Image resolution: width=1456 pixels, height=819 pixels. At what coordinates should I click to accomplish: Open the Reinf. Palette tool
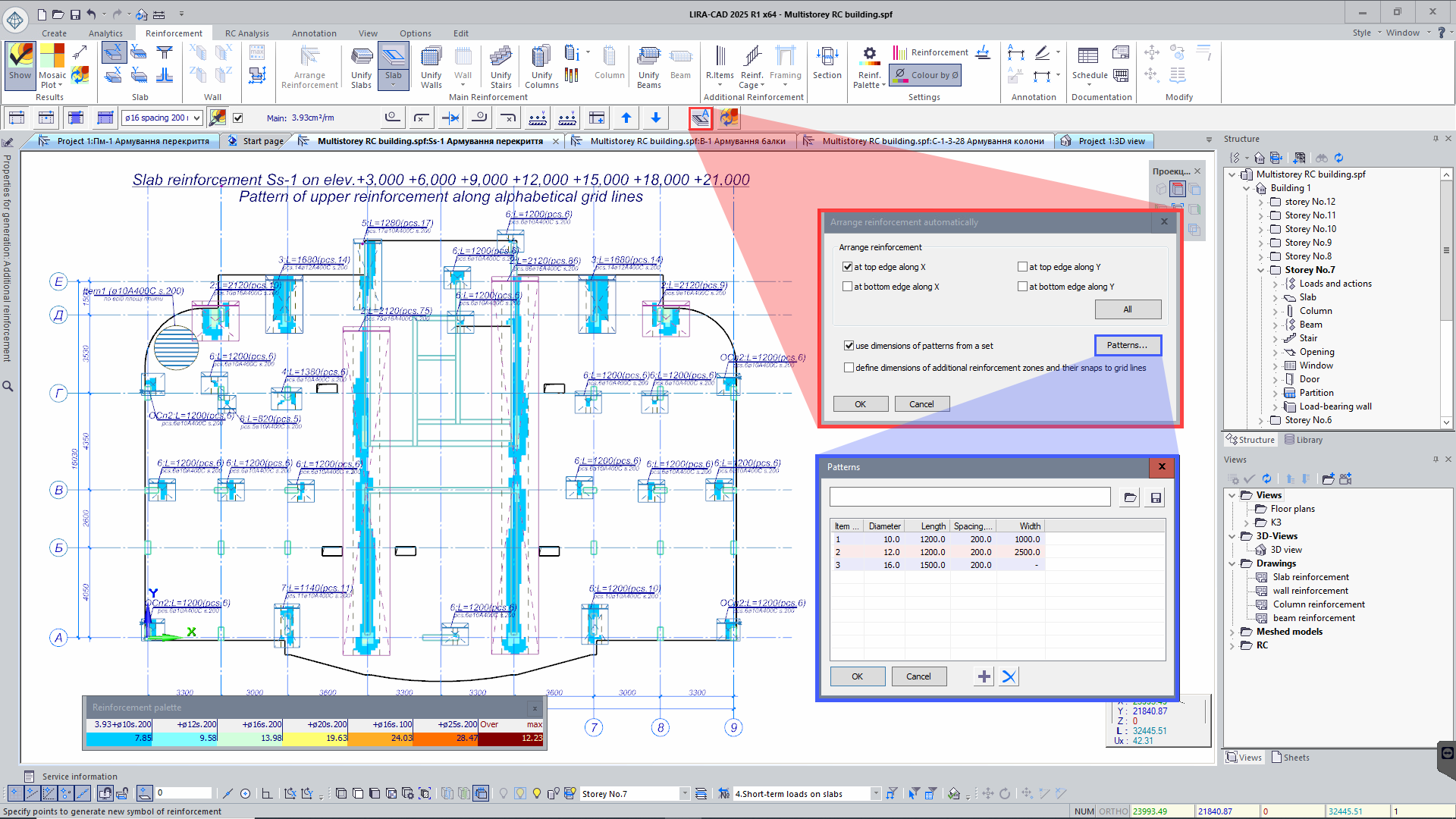tap(869, 66)
